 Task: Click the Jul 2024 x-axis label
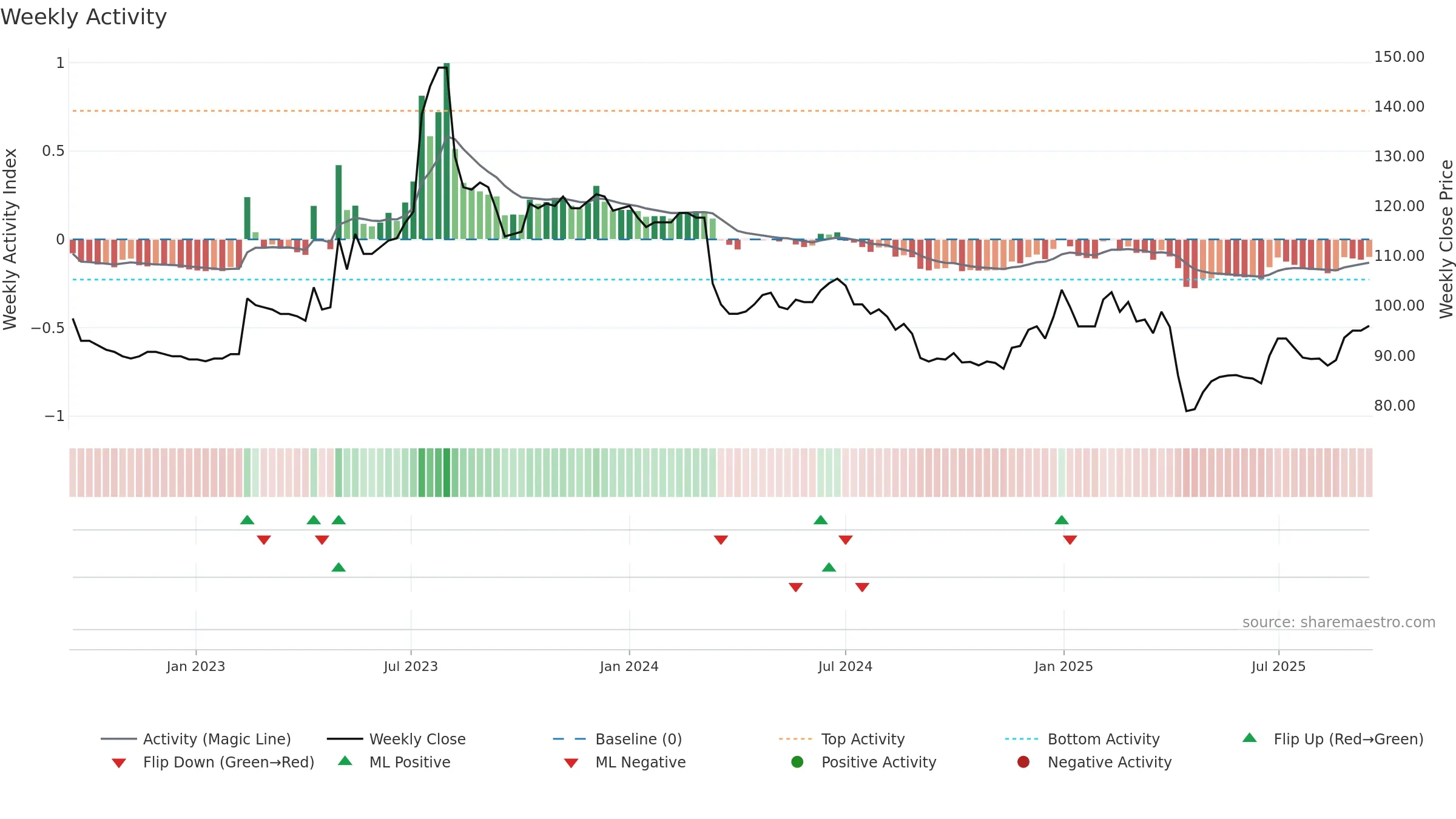845,666
